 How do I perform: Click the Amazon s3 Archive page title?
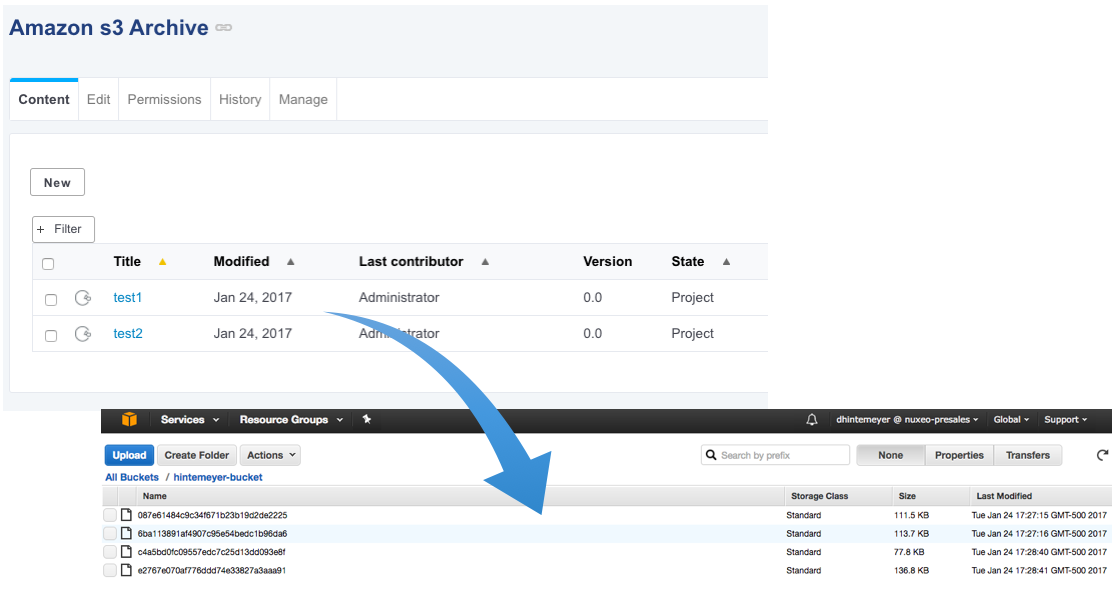[x=108, y=28]
